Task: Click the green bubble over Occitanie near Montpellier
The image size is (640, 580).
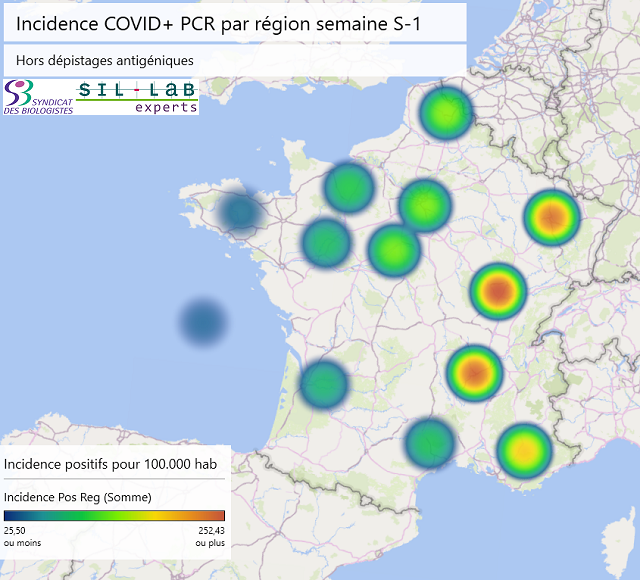Action: 430,442
